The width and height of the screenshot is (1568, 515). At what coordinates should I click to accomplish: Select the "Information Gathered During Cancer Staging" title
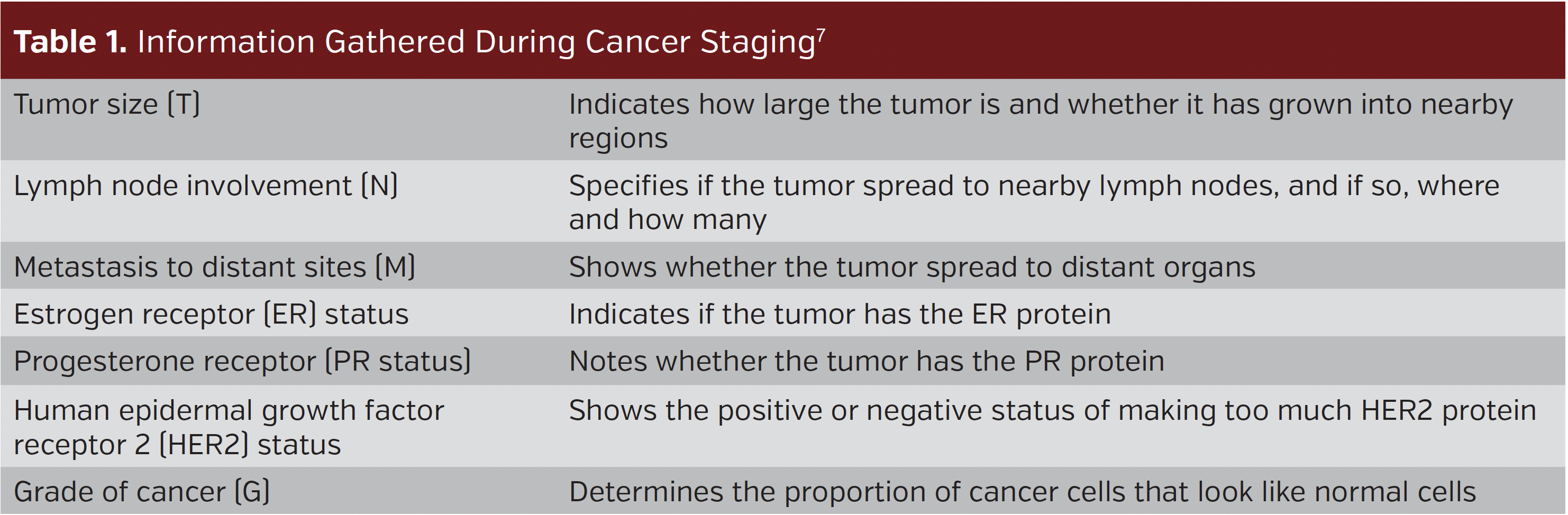click(x=476, y=43)
